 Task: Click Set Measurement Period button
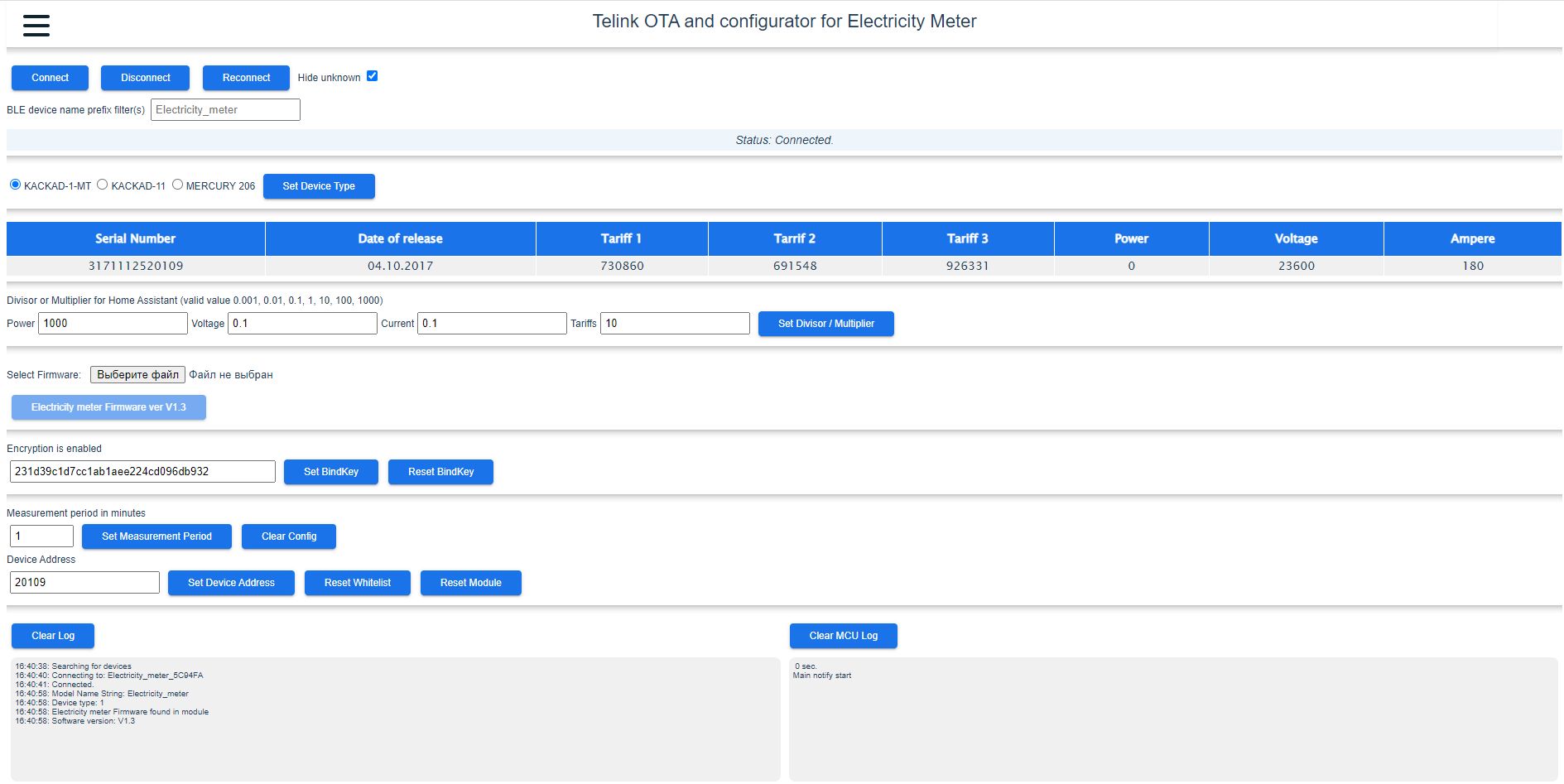click(x=156, y=536)
